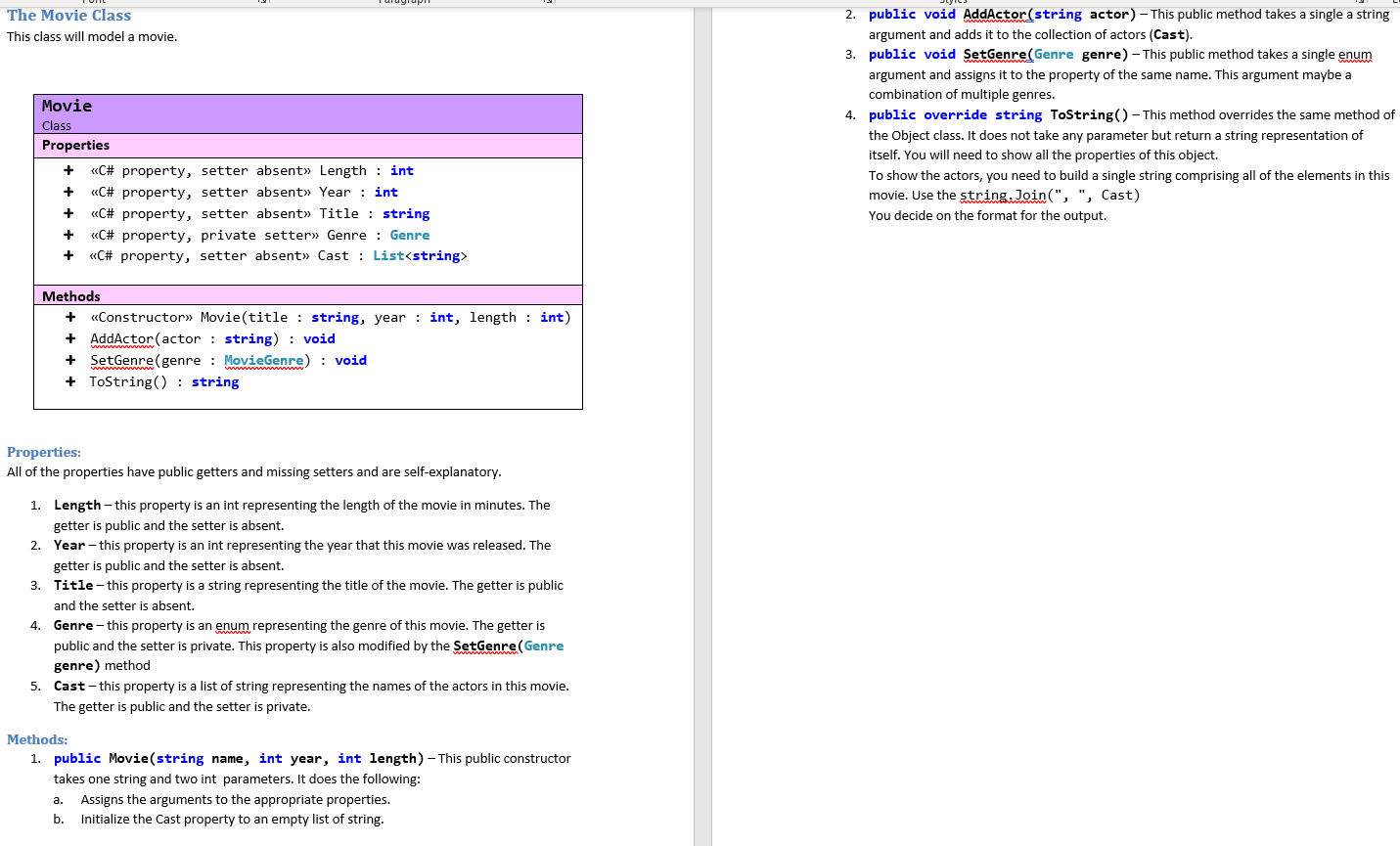The height and width of the screenshot is (846, 1400).
Task: Select the sentence "This class will model a movie."
Action: point(92,37)
